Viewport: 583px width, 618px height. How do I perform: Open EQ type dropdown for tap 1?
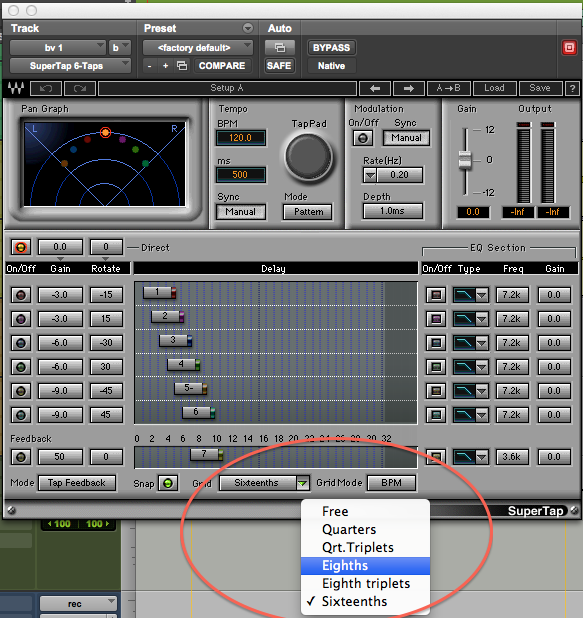coord(481,295)
